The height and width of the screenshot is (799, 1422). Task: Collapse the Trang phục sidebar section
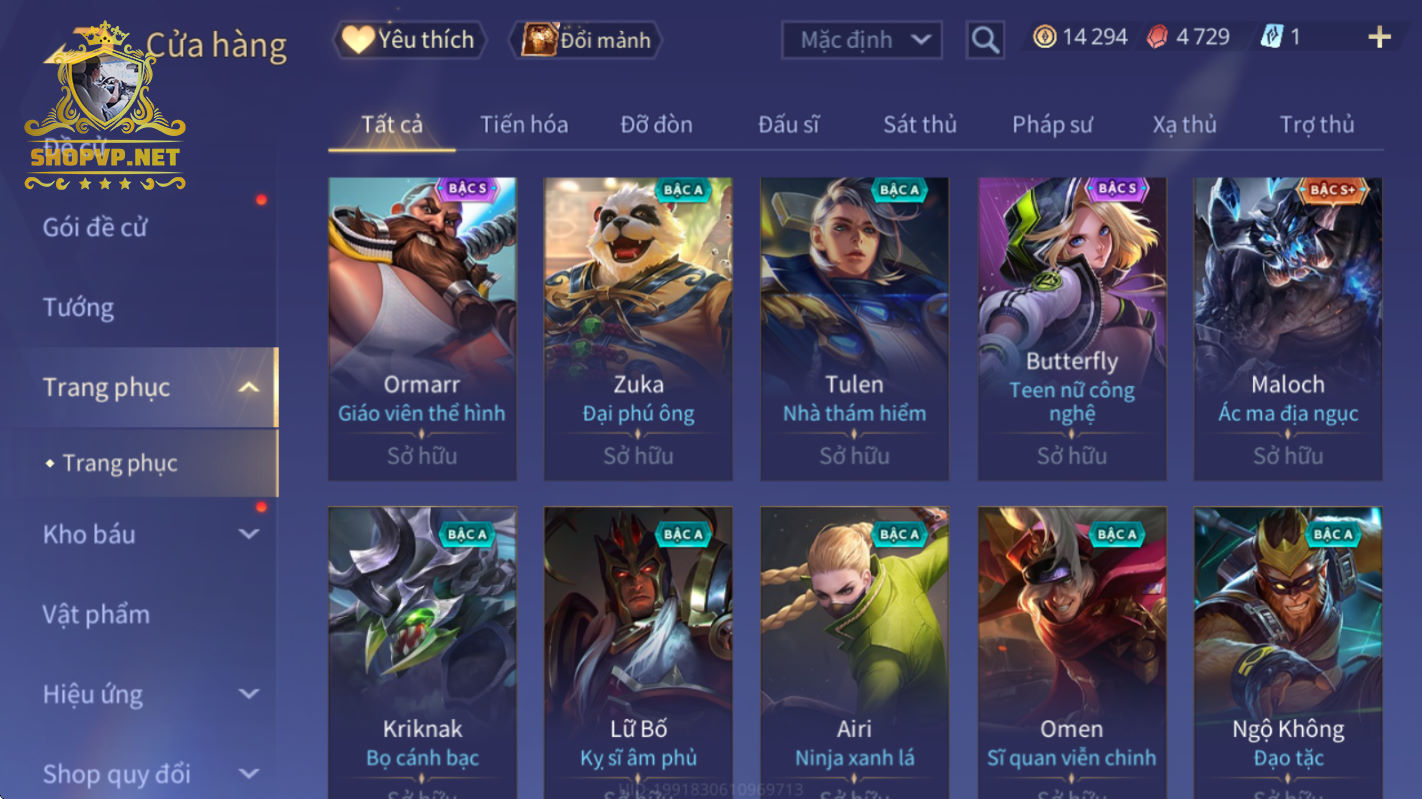(250, 387)
